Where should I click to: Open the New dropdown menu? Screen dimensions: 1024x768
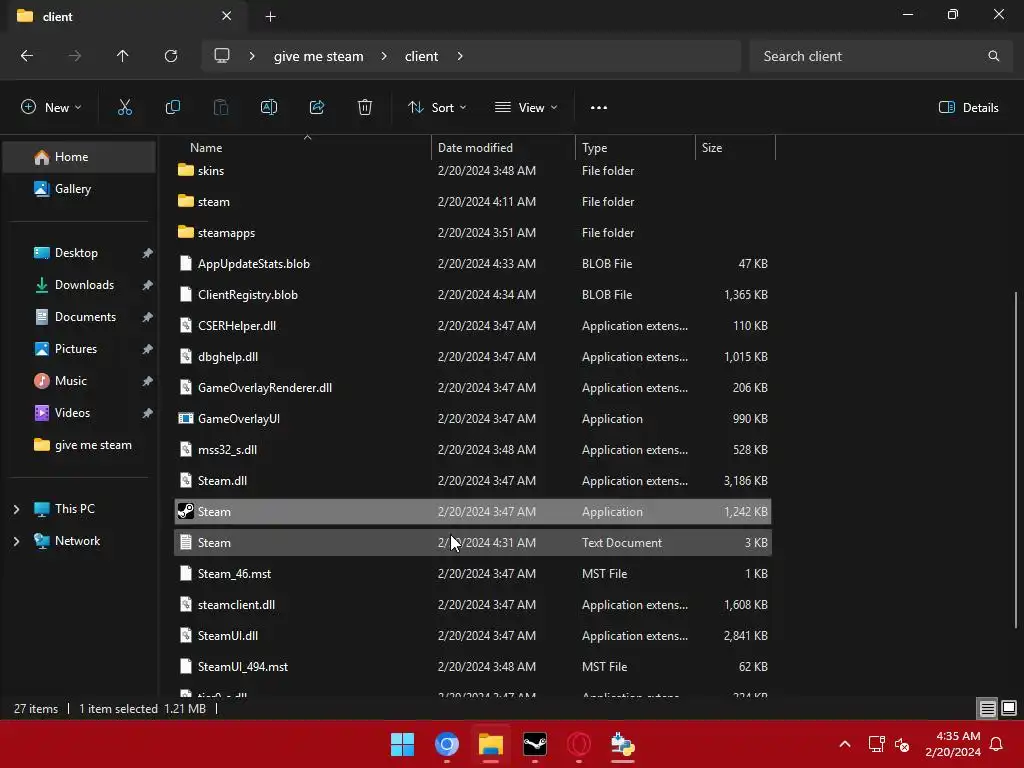51,108
